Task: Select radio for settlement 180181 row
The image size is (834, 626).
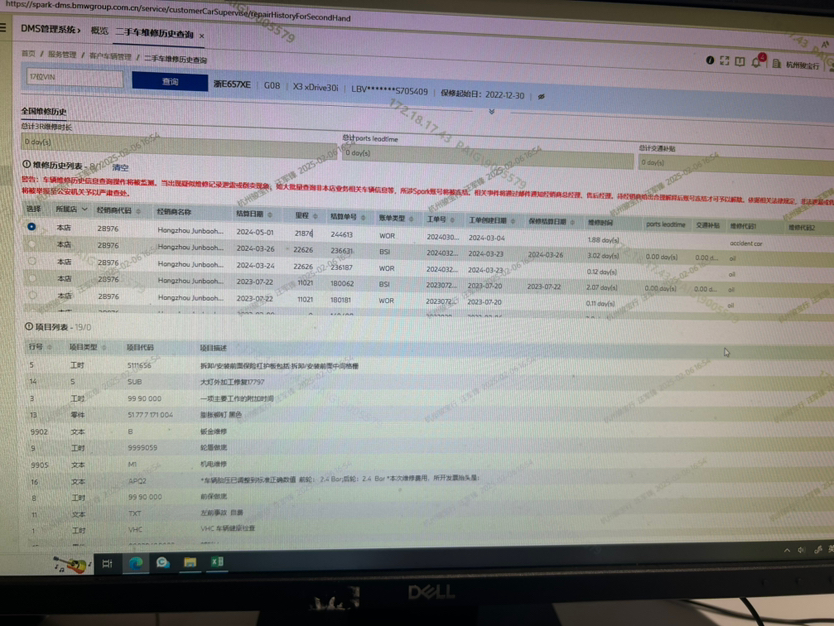Action: (x=33, y=295)
